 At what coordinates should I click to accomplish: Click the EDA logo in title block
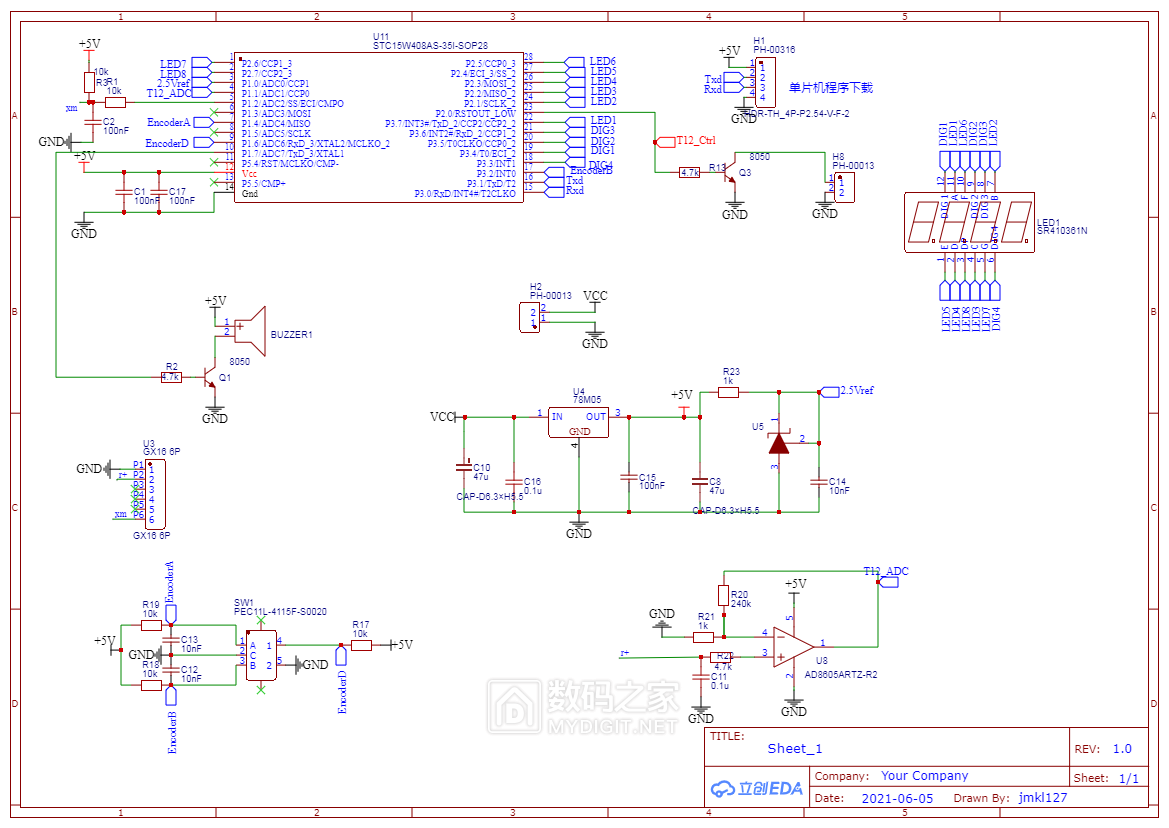(756, 788)
